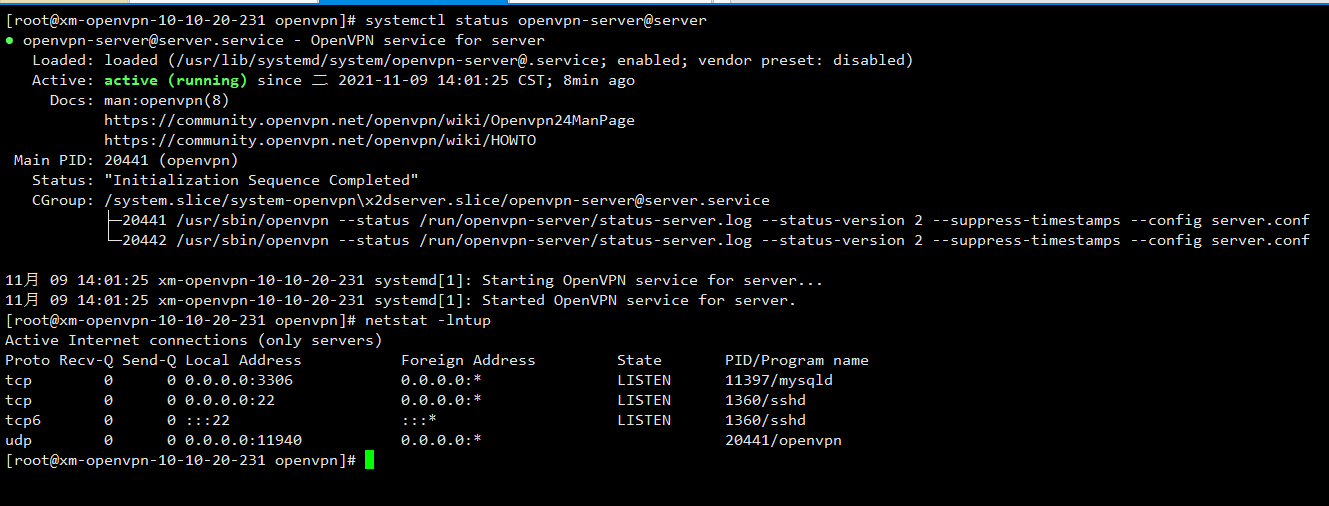Click the tree branch line before 20441

click(x=113, y=220)
